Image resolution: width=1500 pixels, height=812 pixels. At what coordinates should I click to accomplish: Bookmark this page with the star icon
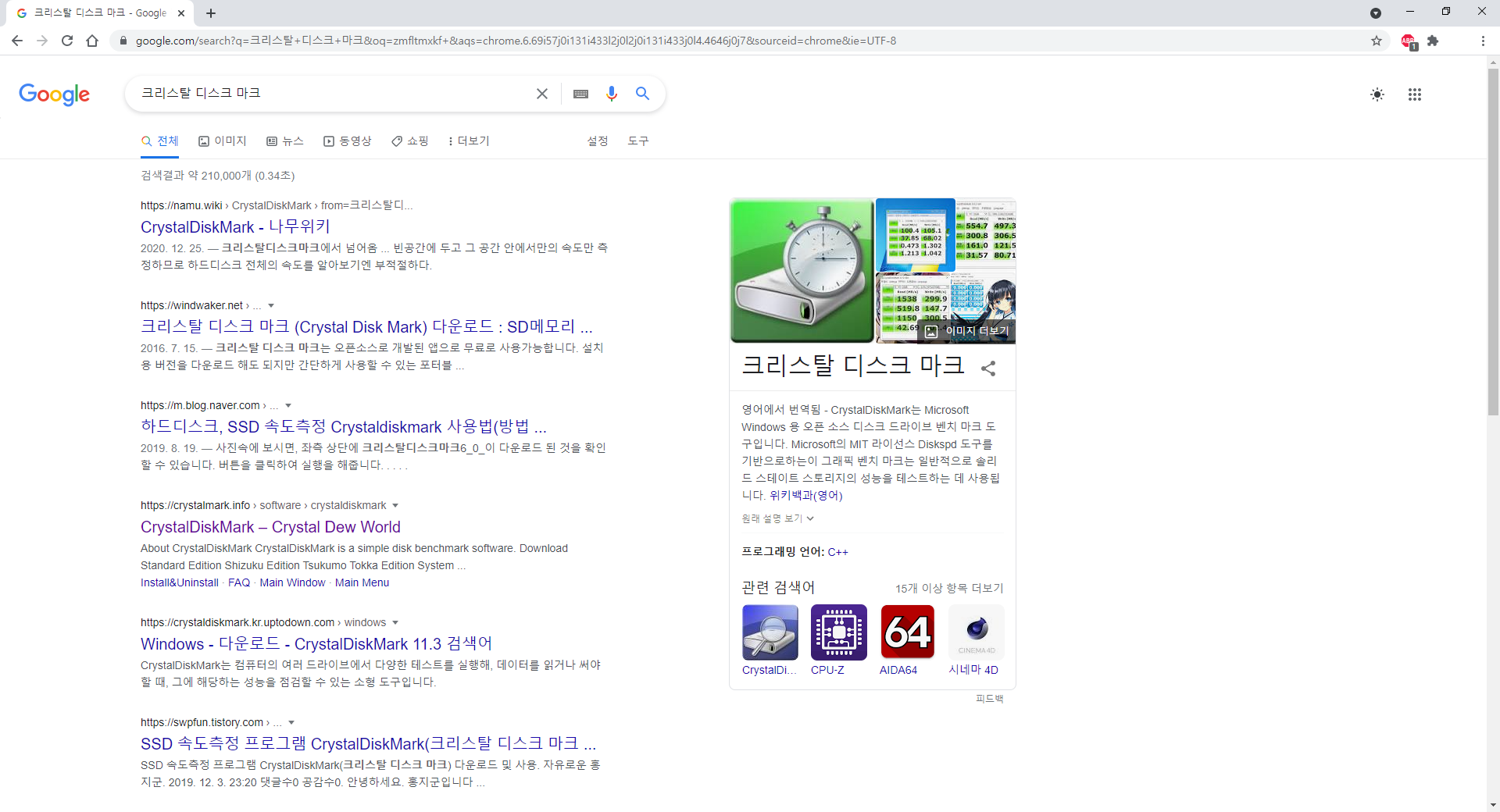tap(1377, 41)
